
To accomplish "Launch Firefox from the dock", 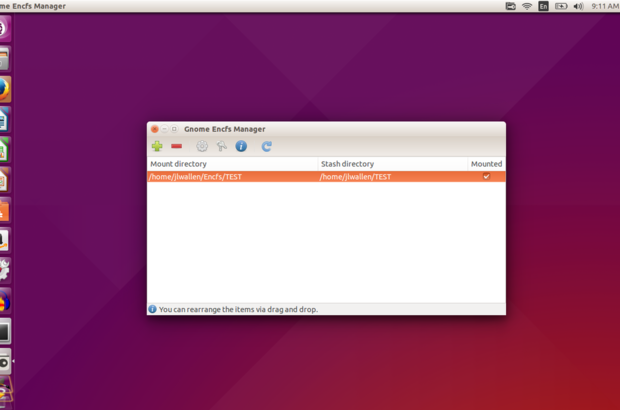I will click(x=5, y=89).
